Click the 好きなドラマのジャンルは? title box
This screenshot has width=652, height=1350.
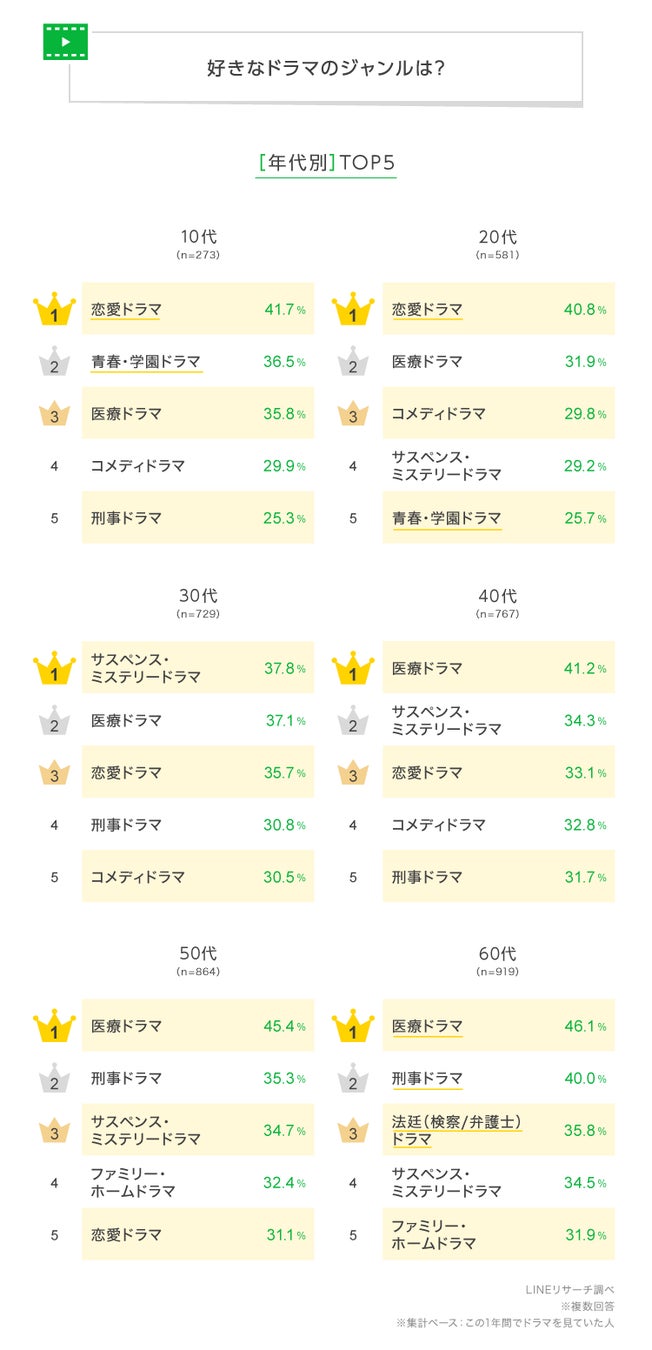[x=326, y=68]
